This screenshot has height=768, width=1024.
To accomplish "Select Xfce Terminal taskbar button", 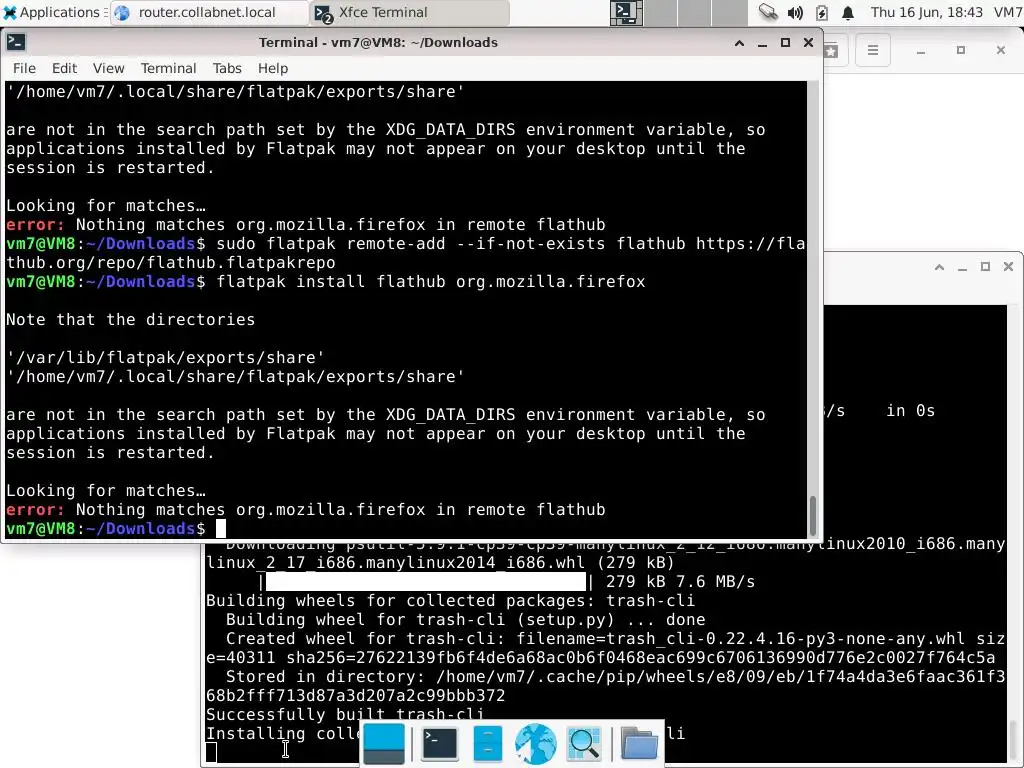I will 409,12.
